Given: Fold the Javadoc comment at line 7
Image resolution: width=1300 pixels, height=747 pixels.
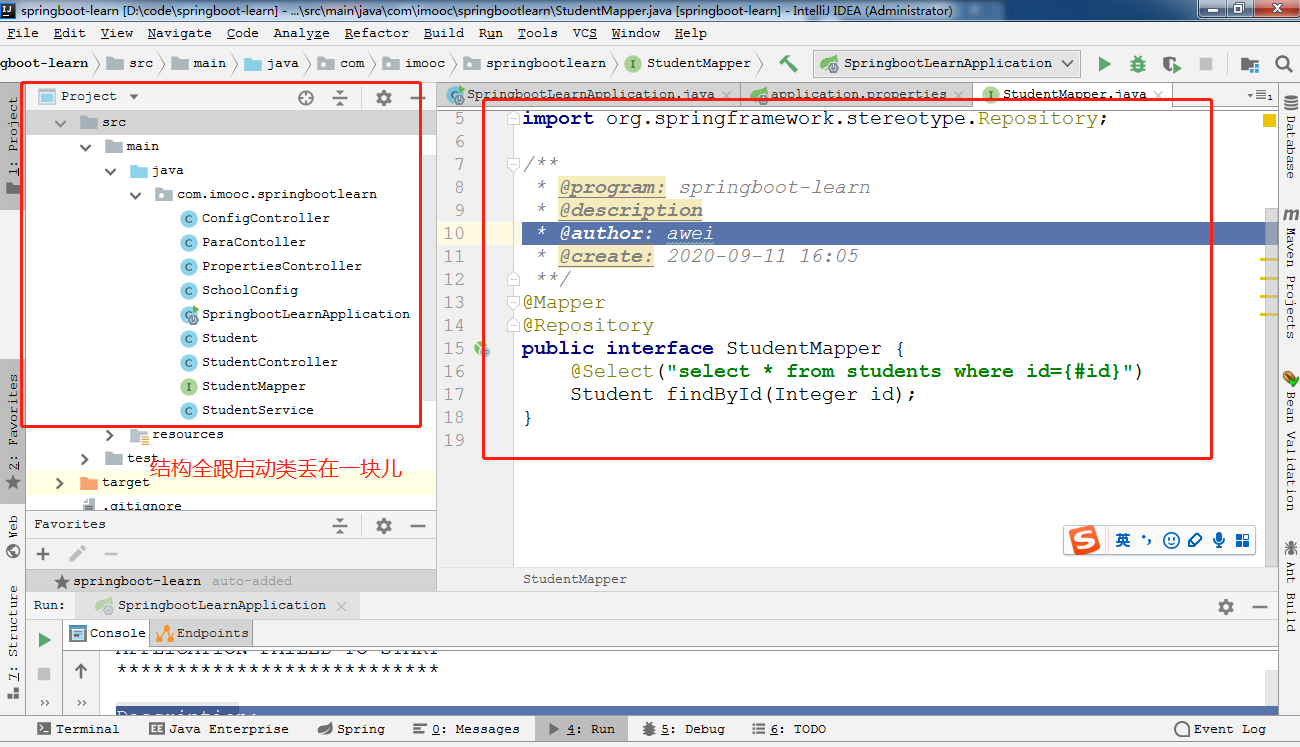Looking at the screenshot, I should (512, 164).
